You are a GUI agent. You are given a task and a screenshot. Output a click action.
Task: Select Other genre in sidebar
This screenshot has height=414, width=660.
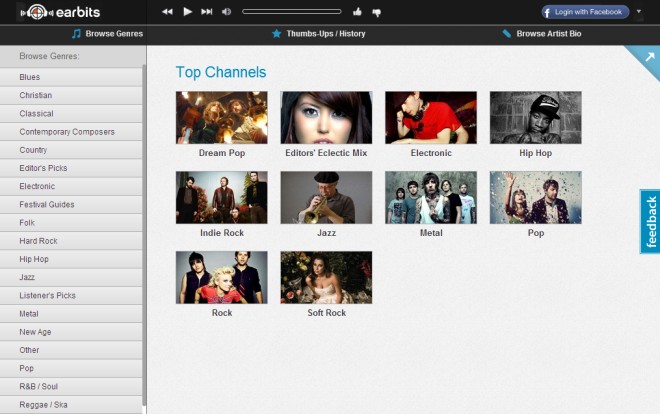pos(71,350)
